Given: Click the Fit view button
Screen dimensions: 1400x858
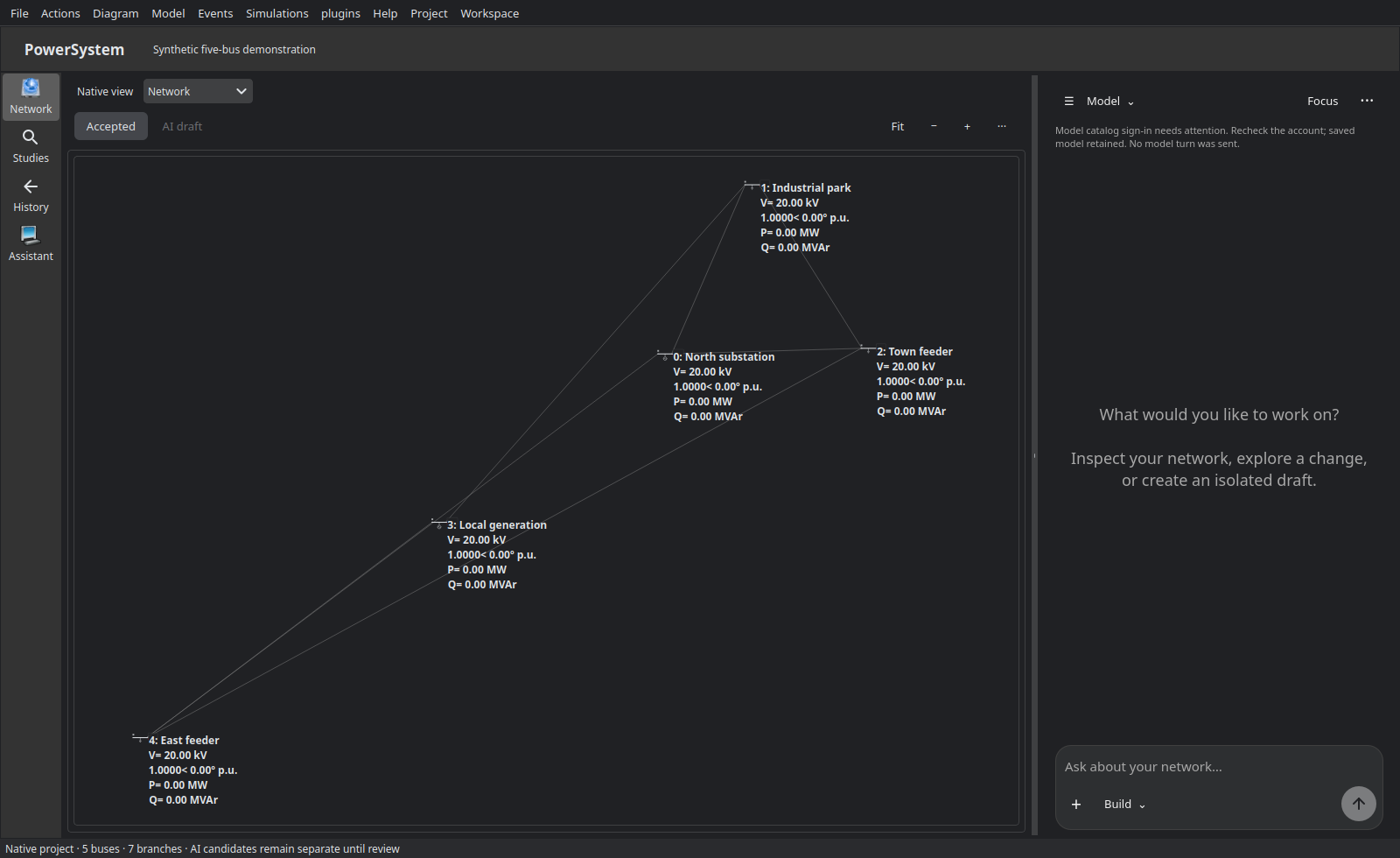Looking at the screenshot, I should pyautogui.click(x=898, y=126).
